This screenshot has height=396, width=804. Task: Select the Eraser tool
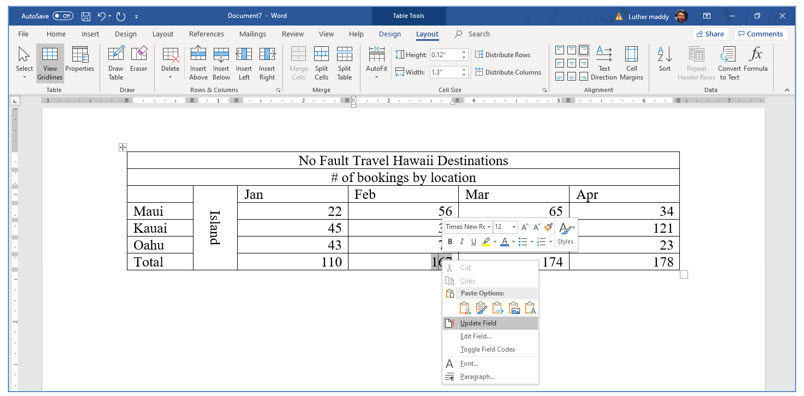[138, 60]
